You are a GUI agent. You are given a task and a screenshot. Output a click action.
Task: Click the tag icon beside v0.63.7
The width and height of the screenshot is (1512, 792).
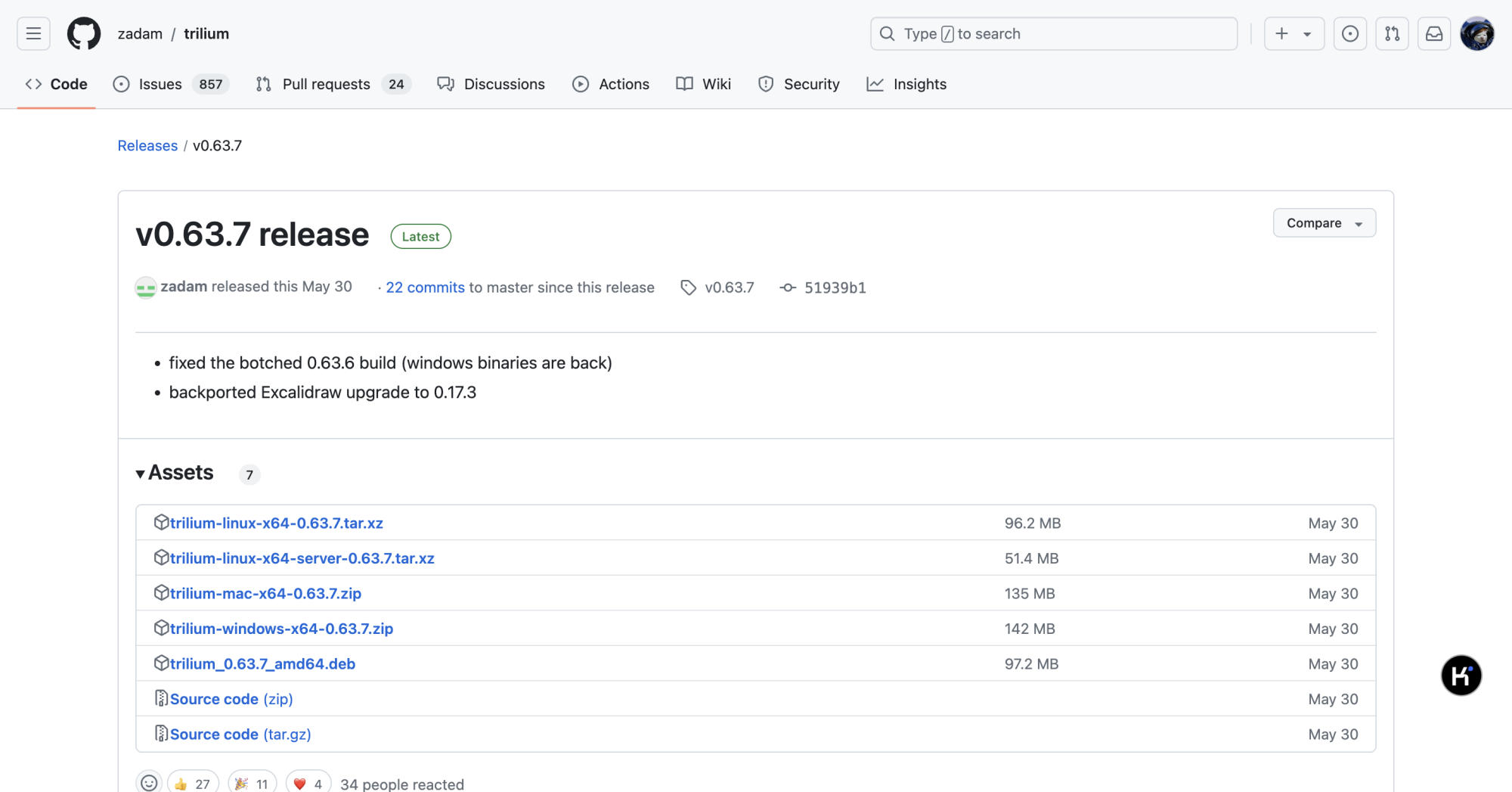pyautogui.click(x=688, y=287)
